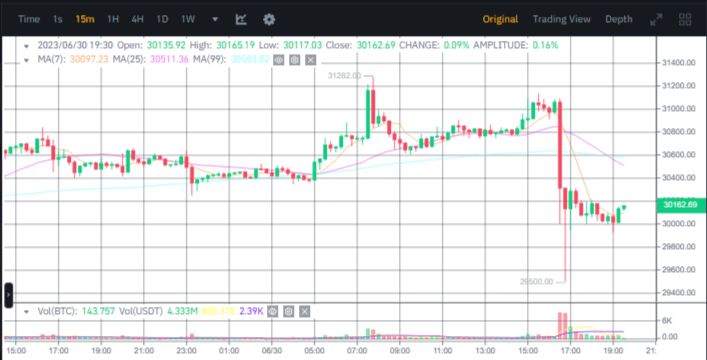Viewport: 707px width, 360px height.
Task: Open the Depth chart view
Action: (x=619, y=19)
